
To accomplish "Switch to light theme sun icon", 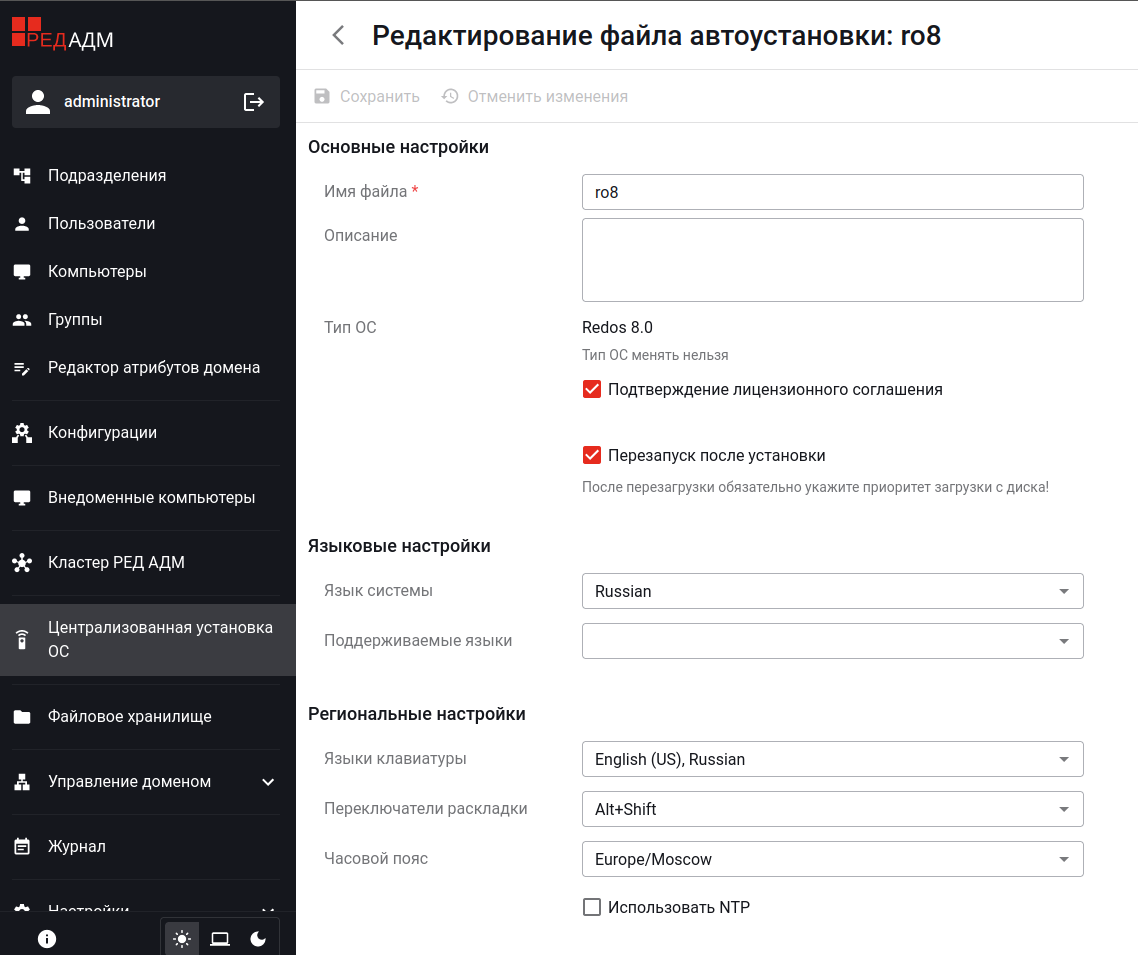I will (182, 938).
